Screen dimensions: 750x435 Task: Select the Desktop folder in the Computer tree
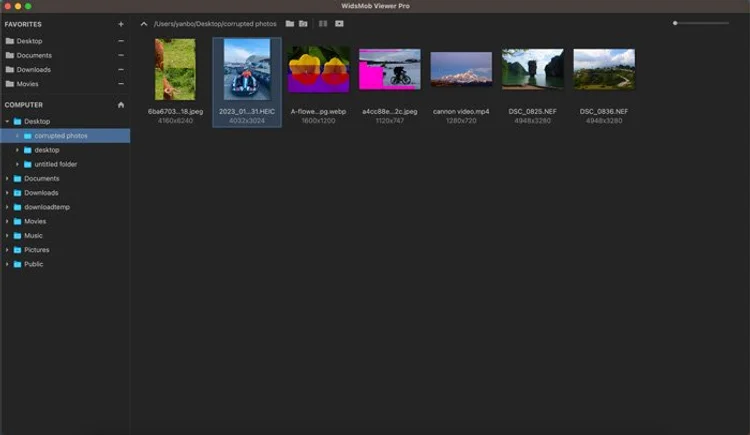[37, 122]
